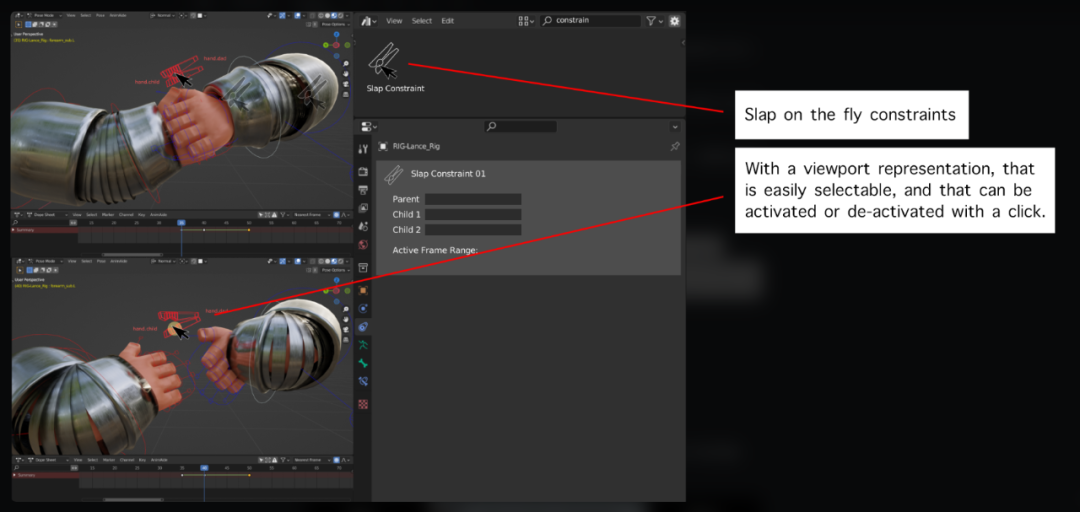Open the Bone properties tab icon
1080x512 pixels.
pyautogui.click(x=363, y=363)
